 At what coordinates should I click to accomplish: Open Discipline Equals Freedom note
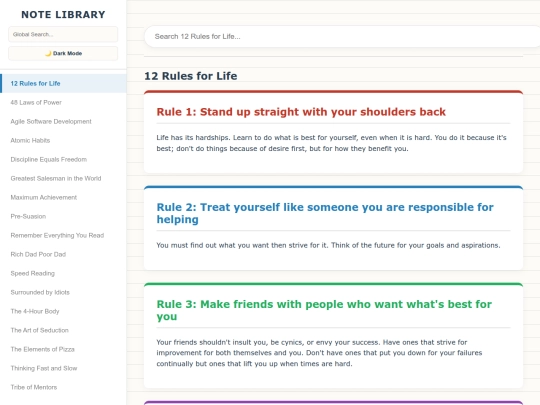point(63,159)
